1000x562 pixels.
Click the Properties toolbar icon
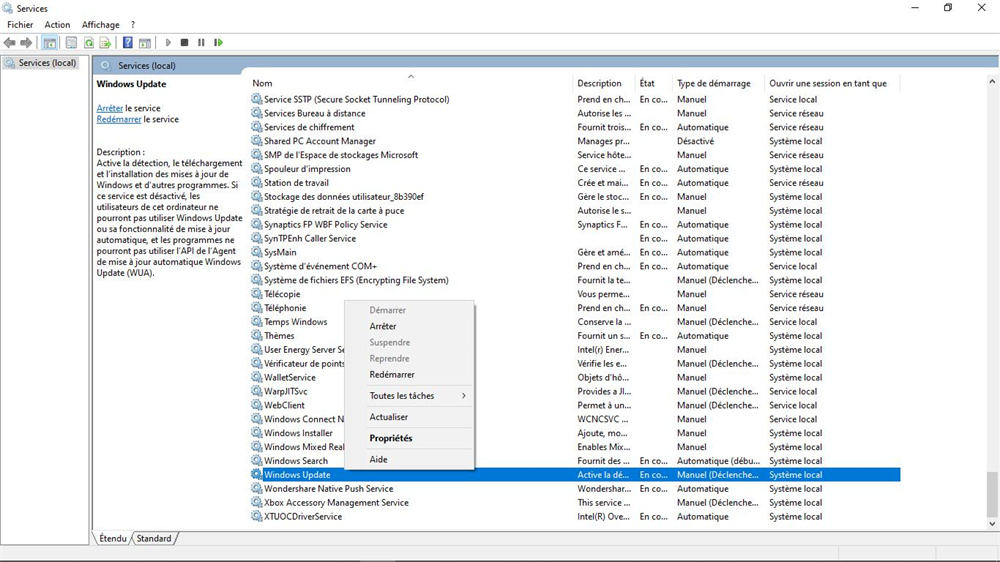(71, 43)
